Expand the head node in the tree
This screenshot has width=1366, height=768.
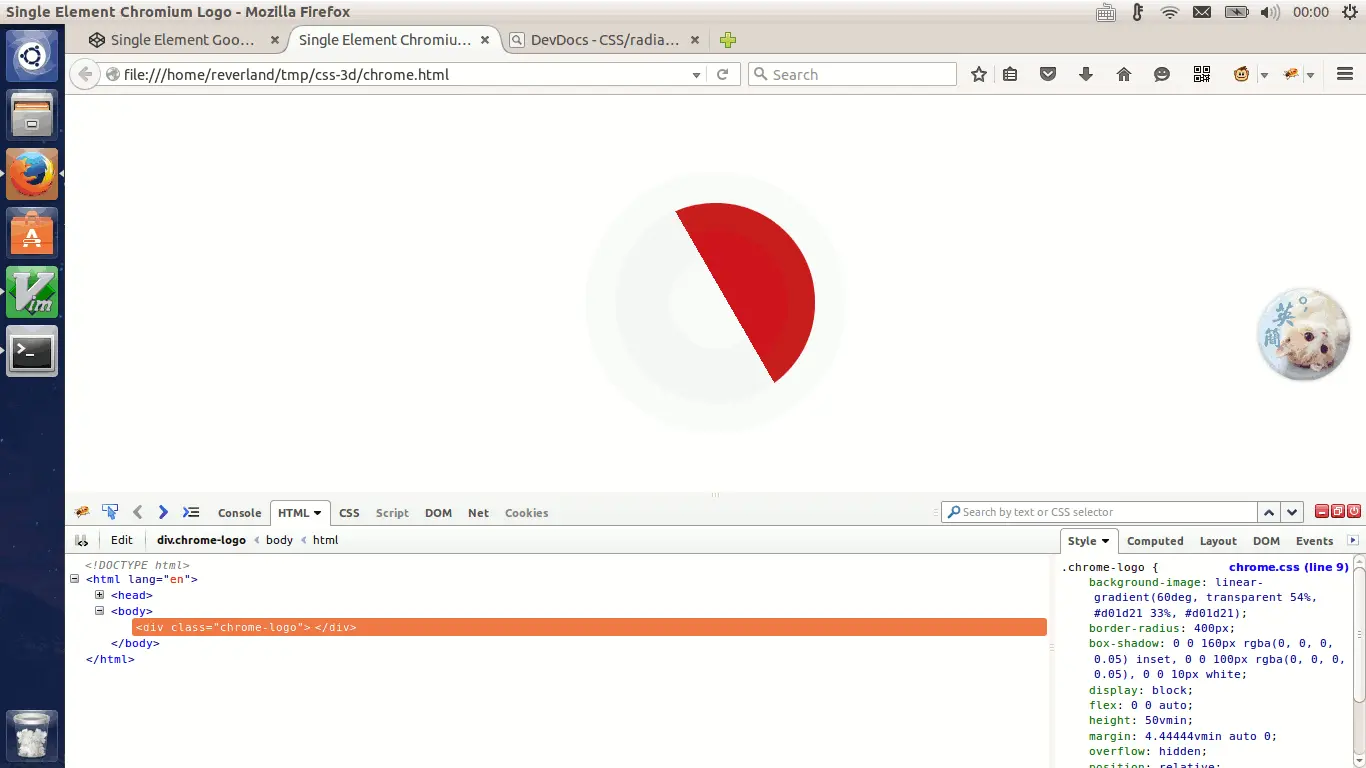pyautogui.click(x=99, y=595)
